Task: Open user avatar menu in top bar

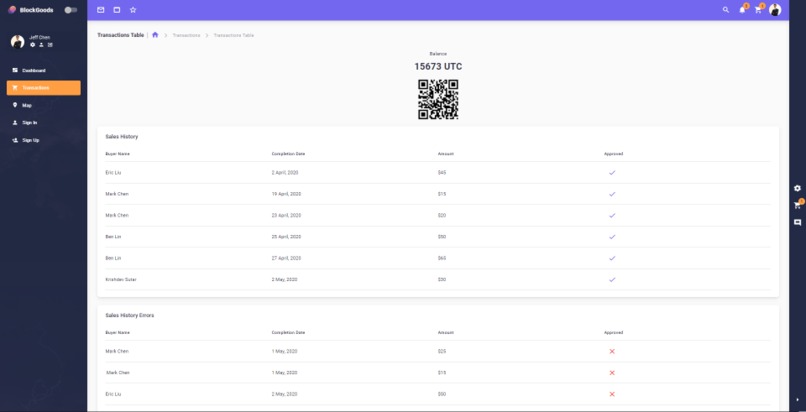Action: tap(775, 10)
